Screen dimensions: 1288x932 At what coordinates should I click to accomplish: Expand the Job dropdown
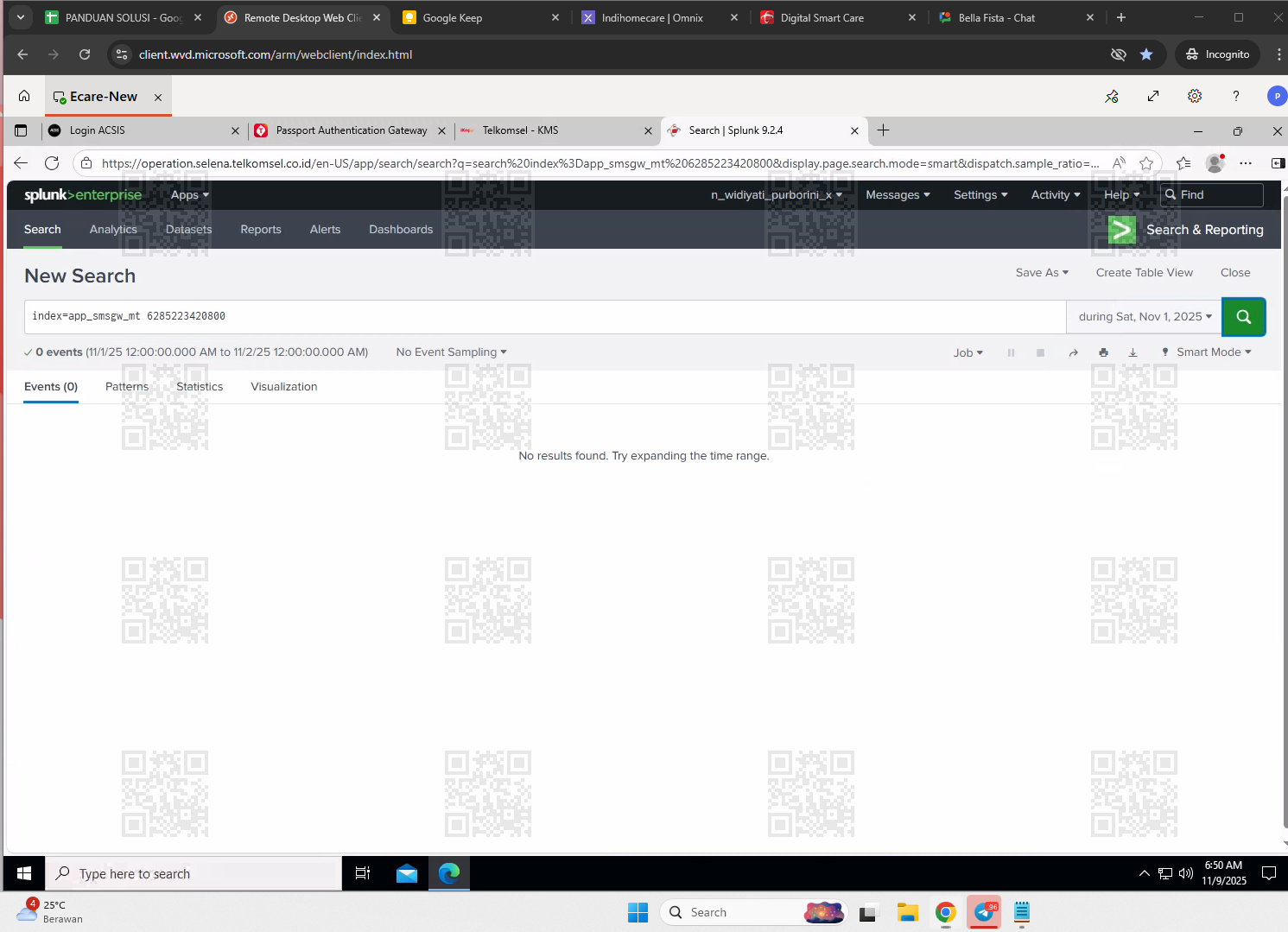[968, 352]
